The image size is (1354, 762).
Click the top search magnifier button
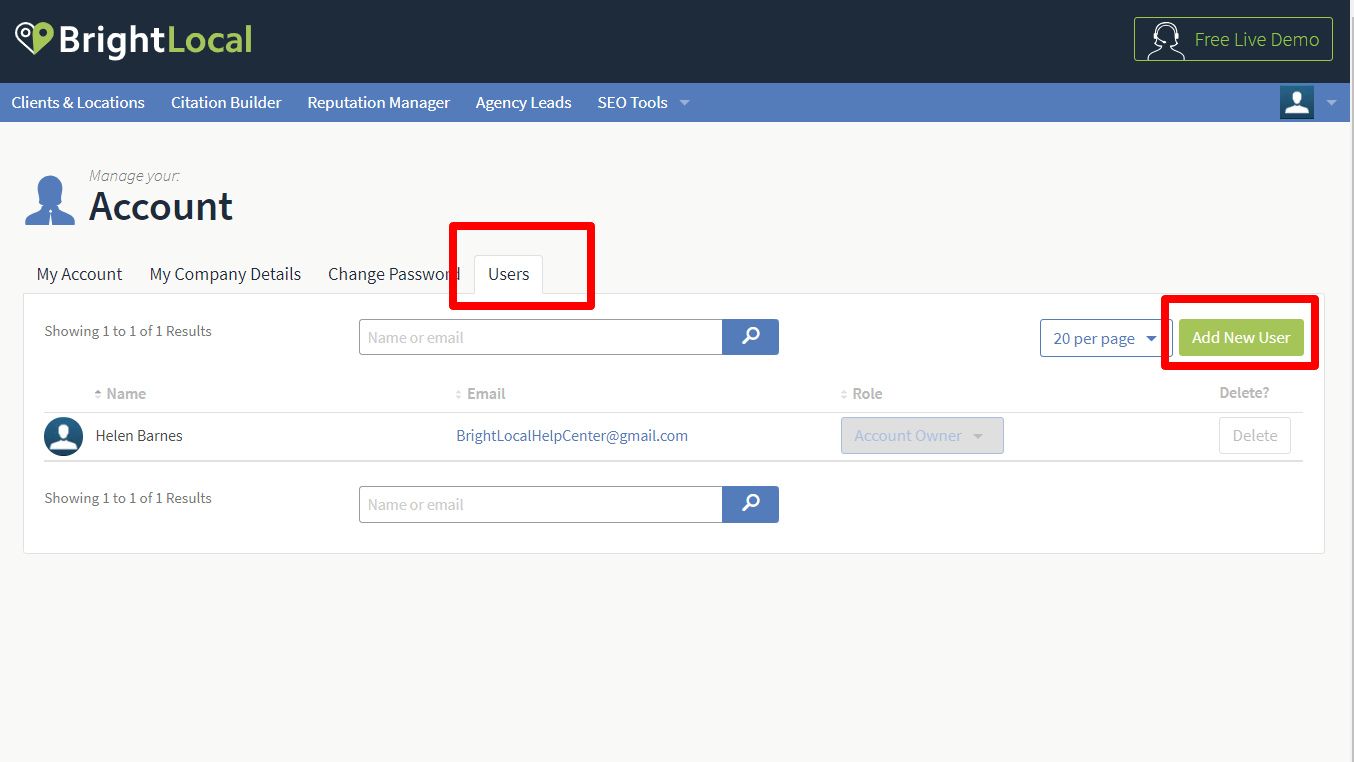pyautogui.click(x=751, y=337)
